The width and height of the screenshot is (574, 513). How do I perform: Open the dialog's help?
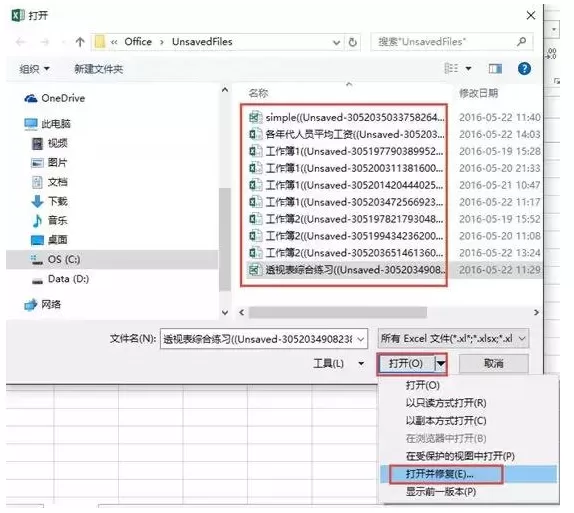click(x=524, y=68)
